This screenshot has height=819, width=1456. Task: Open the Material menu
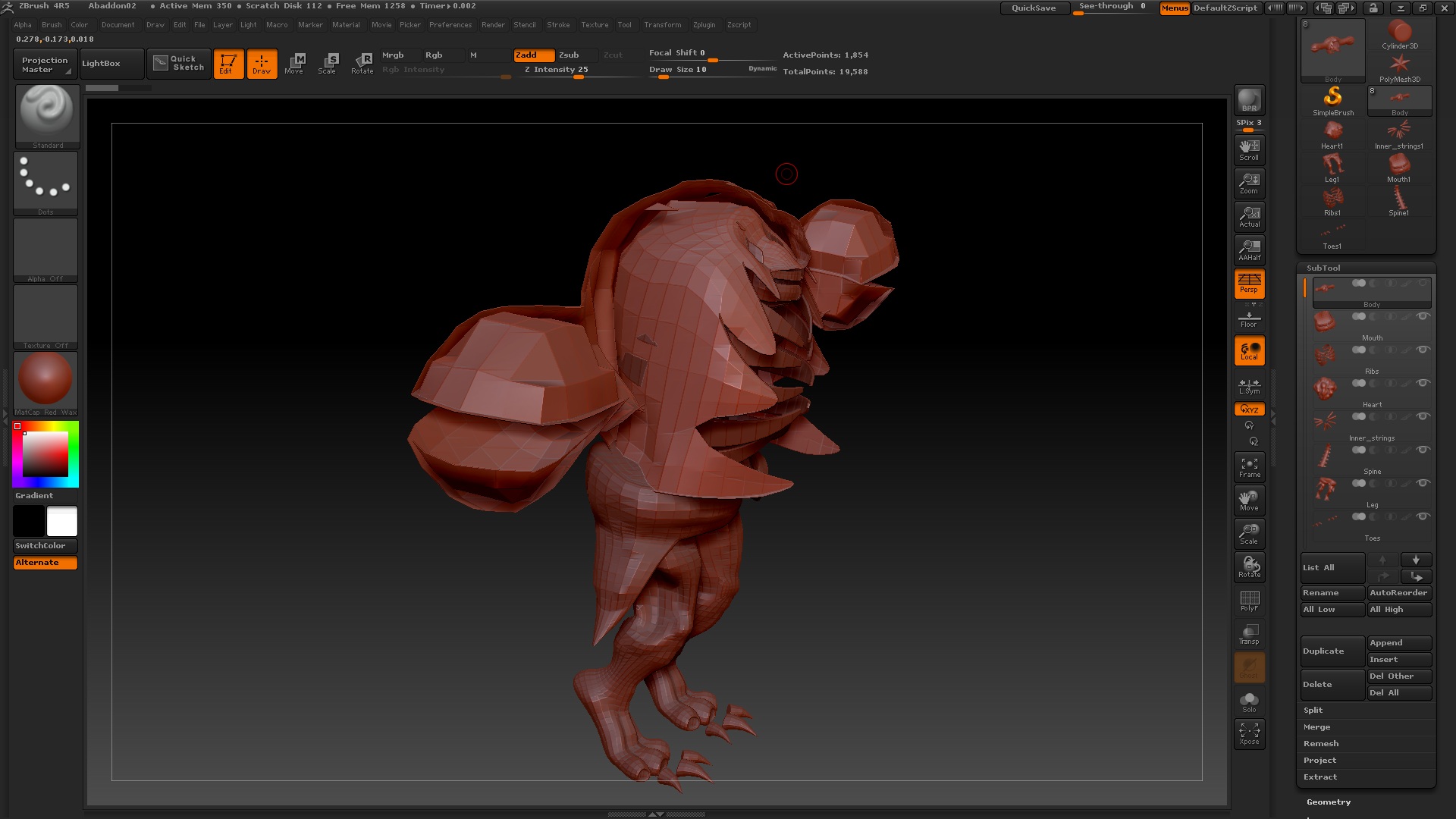pyautogui.click(x=346, y=24)
